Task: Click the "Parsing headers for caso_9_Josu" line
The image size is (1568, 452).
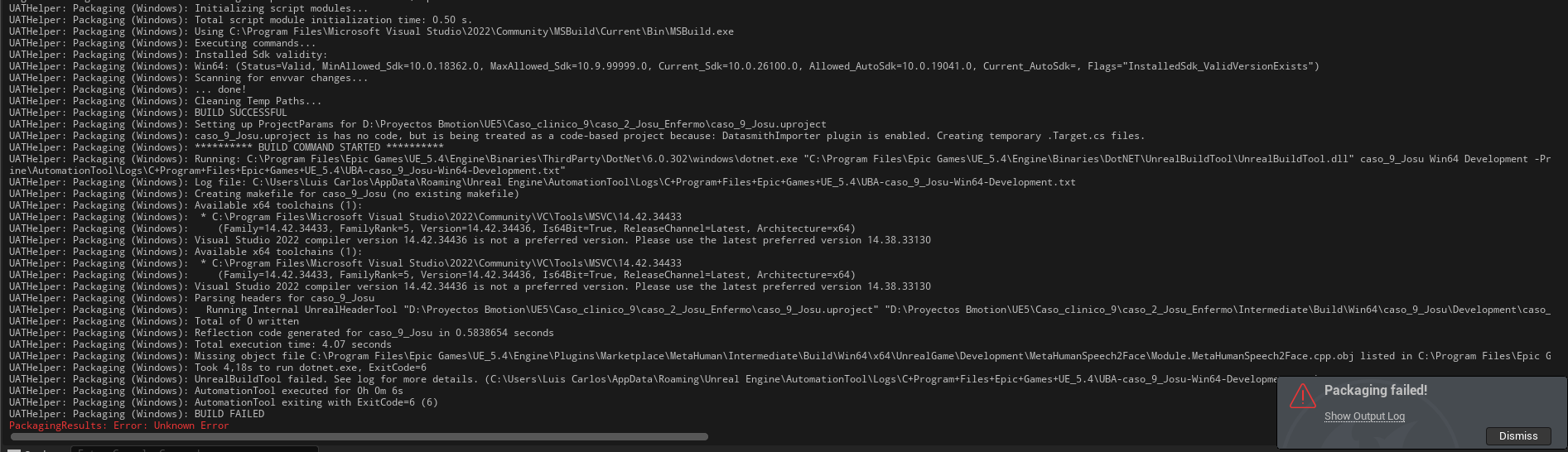Action: [x=284, y=298]
